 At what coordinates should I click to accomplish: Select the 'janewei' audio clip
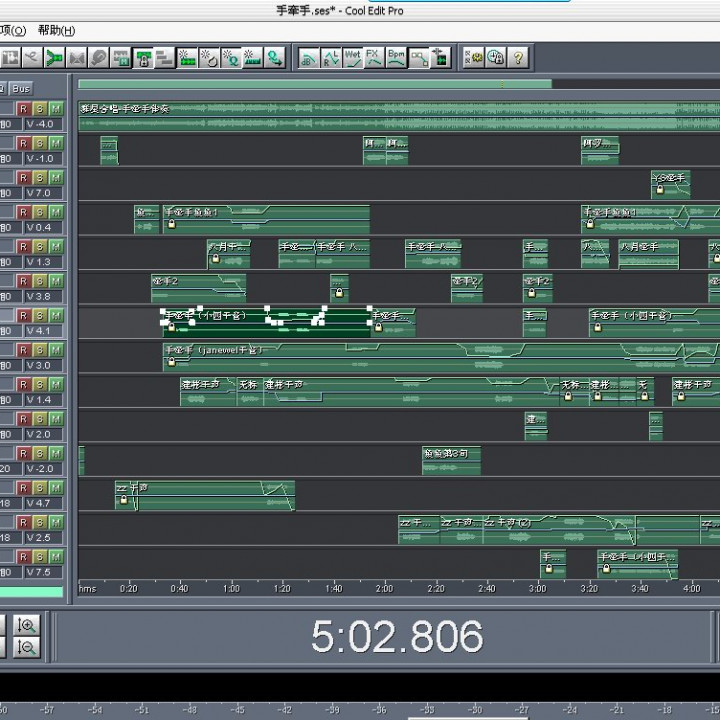click(300, 356)
